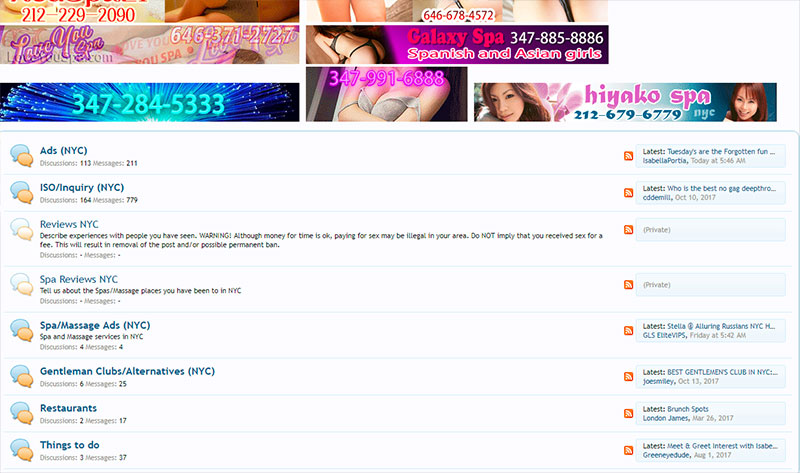Click the hiyako spa banner image
800x473 pixels.
click(624, 102)
